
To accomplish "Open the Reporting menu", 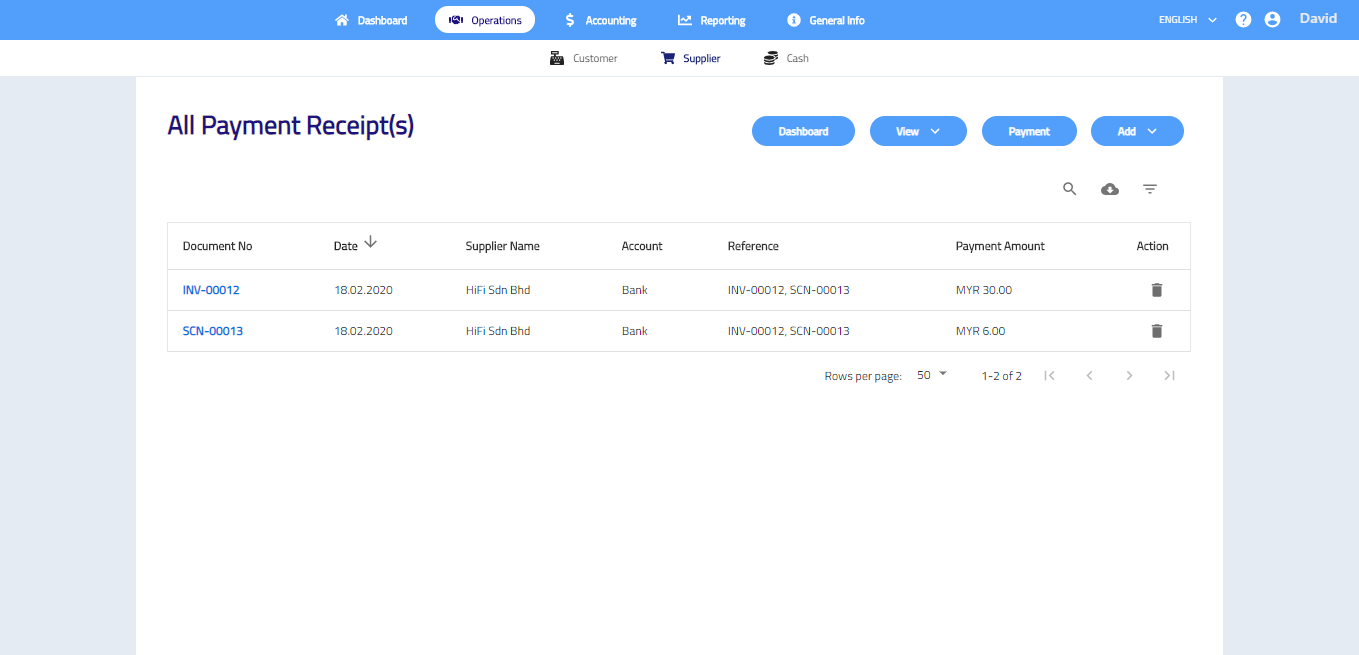I will click(711, 20).
